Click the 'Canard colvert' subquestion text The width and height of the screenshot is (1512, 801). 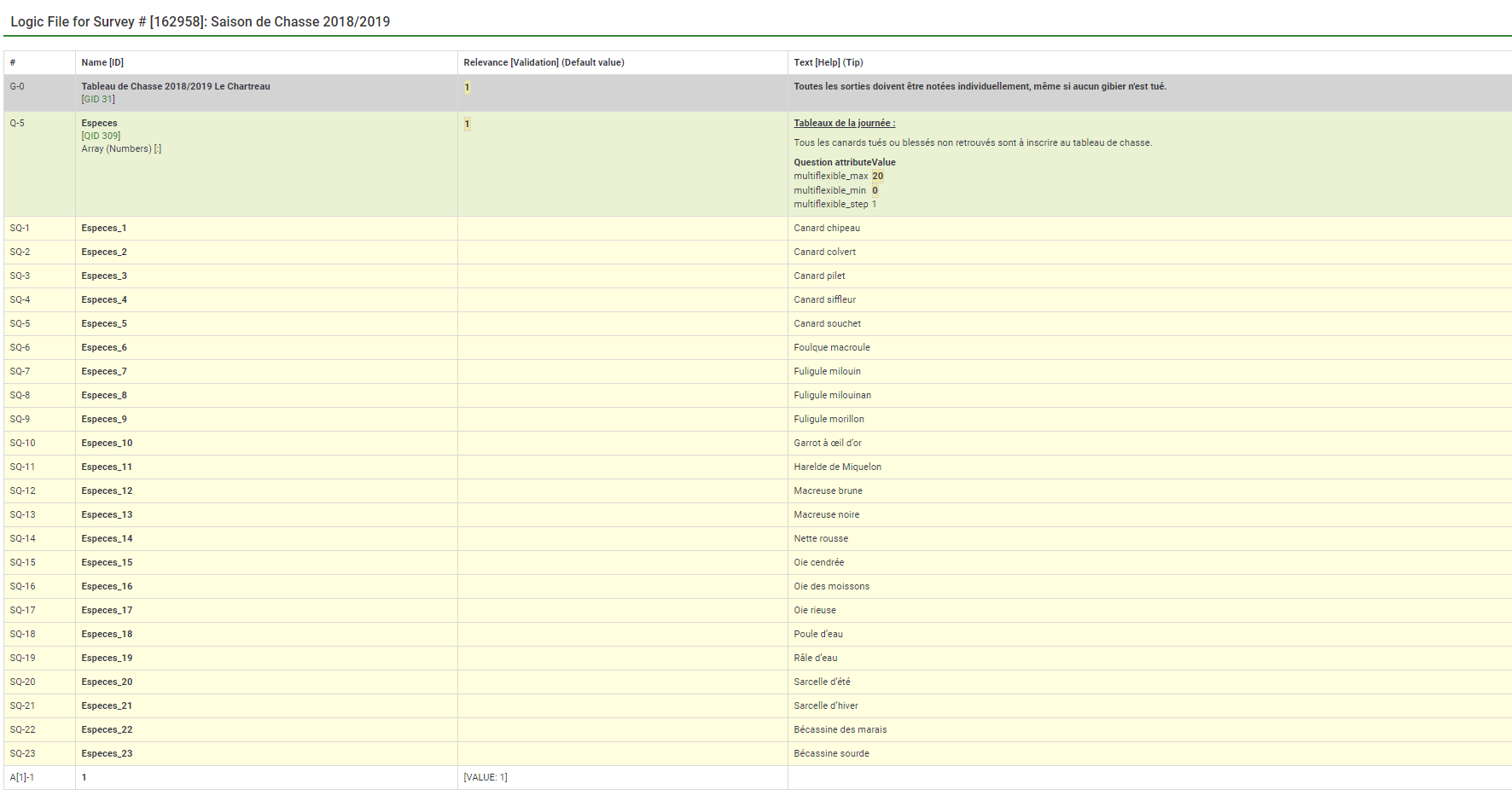point(824,252)
